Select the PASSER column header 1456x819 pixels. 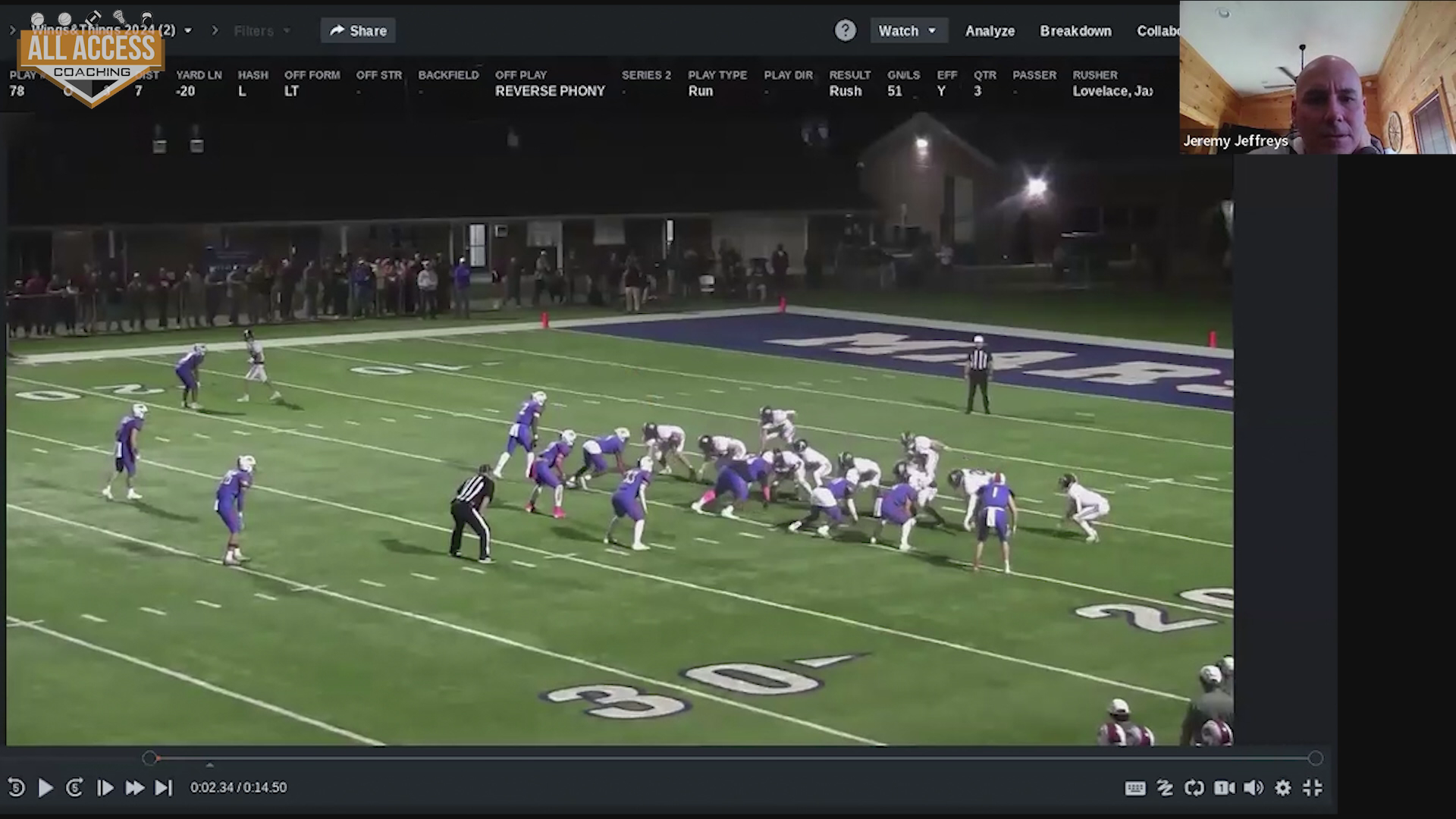tap(1034, 75)
